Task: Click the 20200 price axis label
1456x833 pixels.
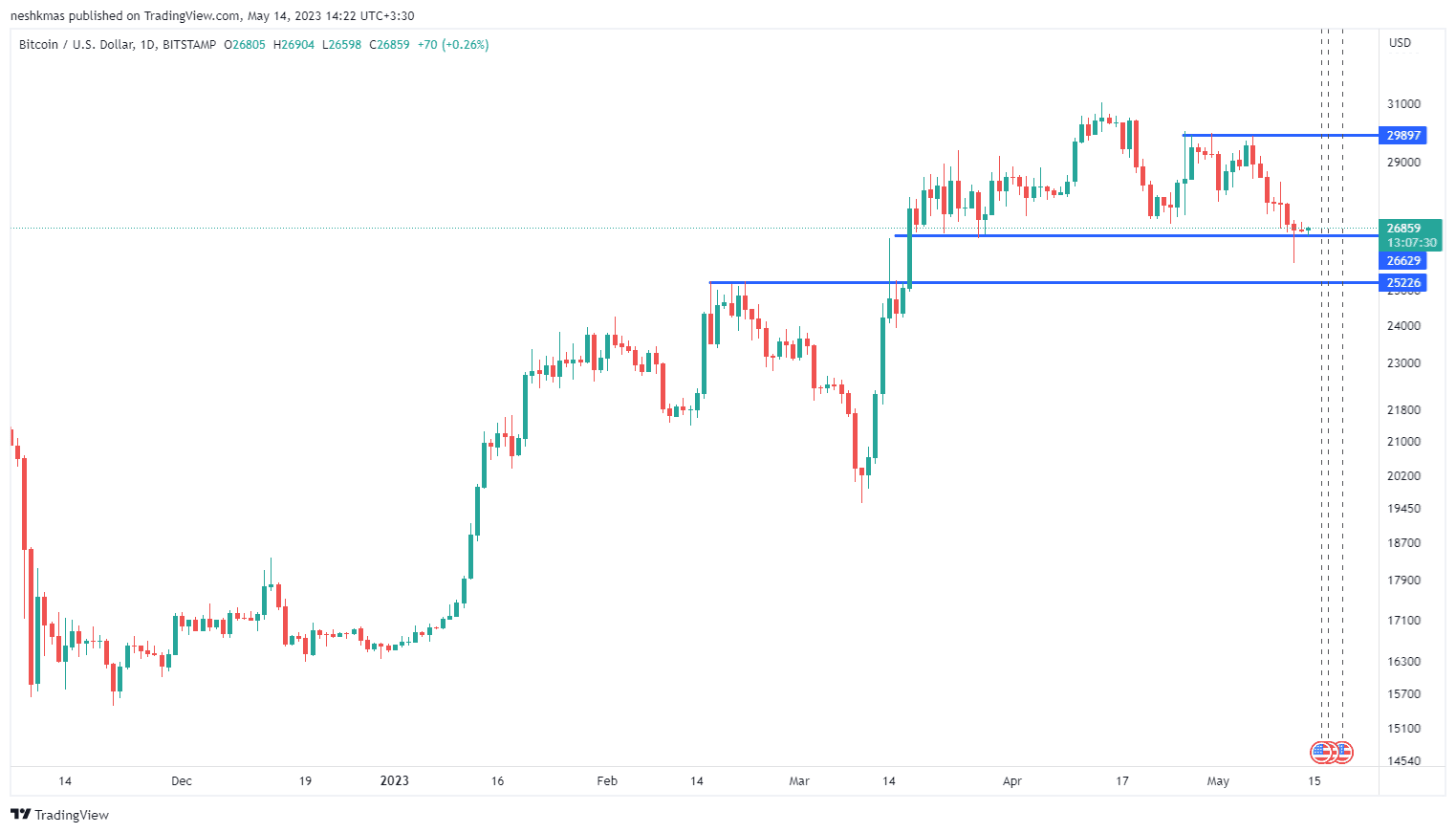Action: point(1403,475)
